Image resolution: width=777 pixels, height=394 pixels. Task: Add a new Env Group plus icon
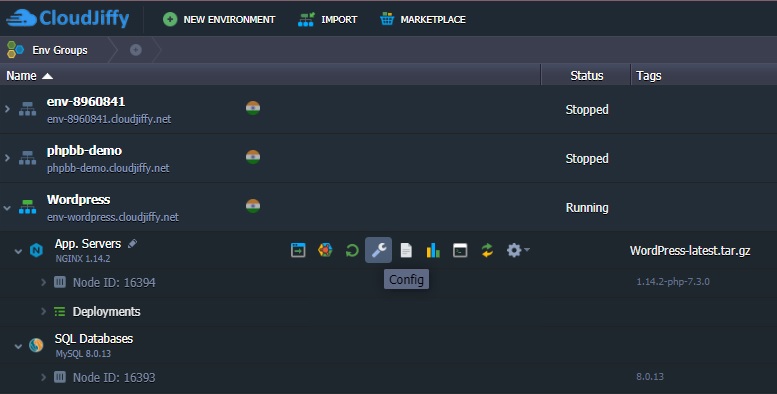click(136, 50)
